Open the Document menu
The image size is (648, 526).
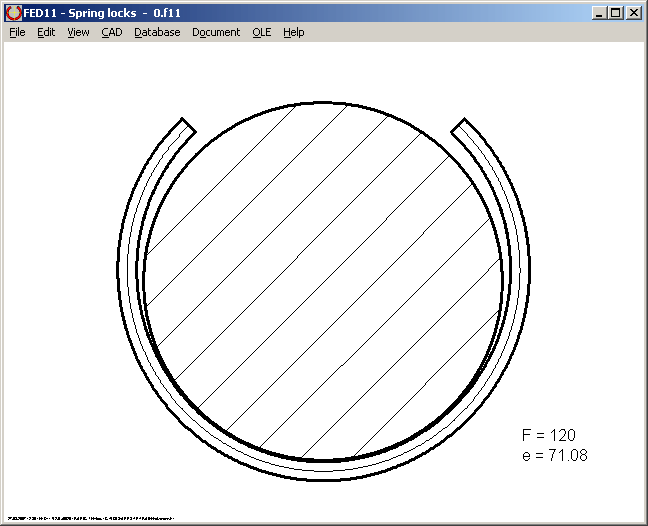(216, 32)
